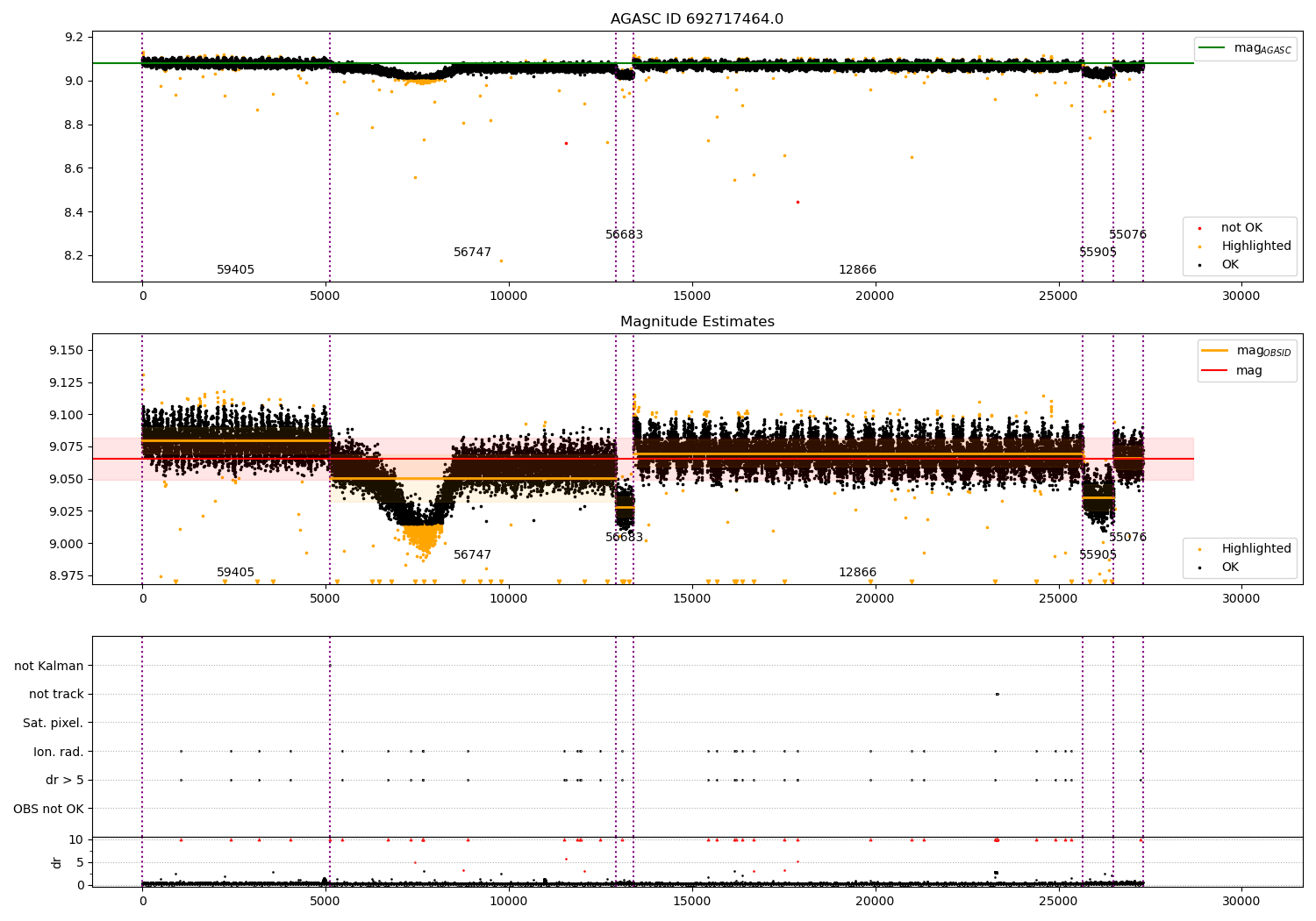Click obsid label 12866 in the AGASC ID plot
Image resolution: width=1316 pixels, height=921 pixels.
pyautogui.click(x=857, y=270)
